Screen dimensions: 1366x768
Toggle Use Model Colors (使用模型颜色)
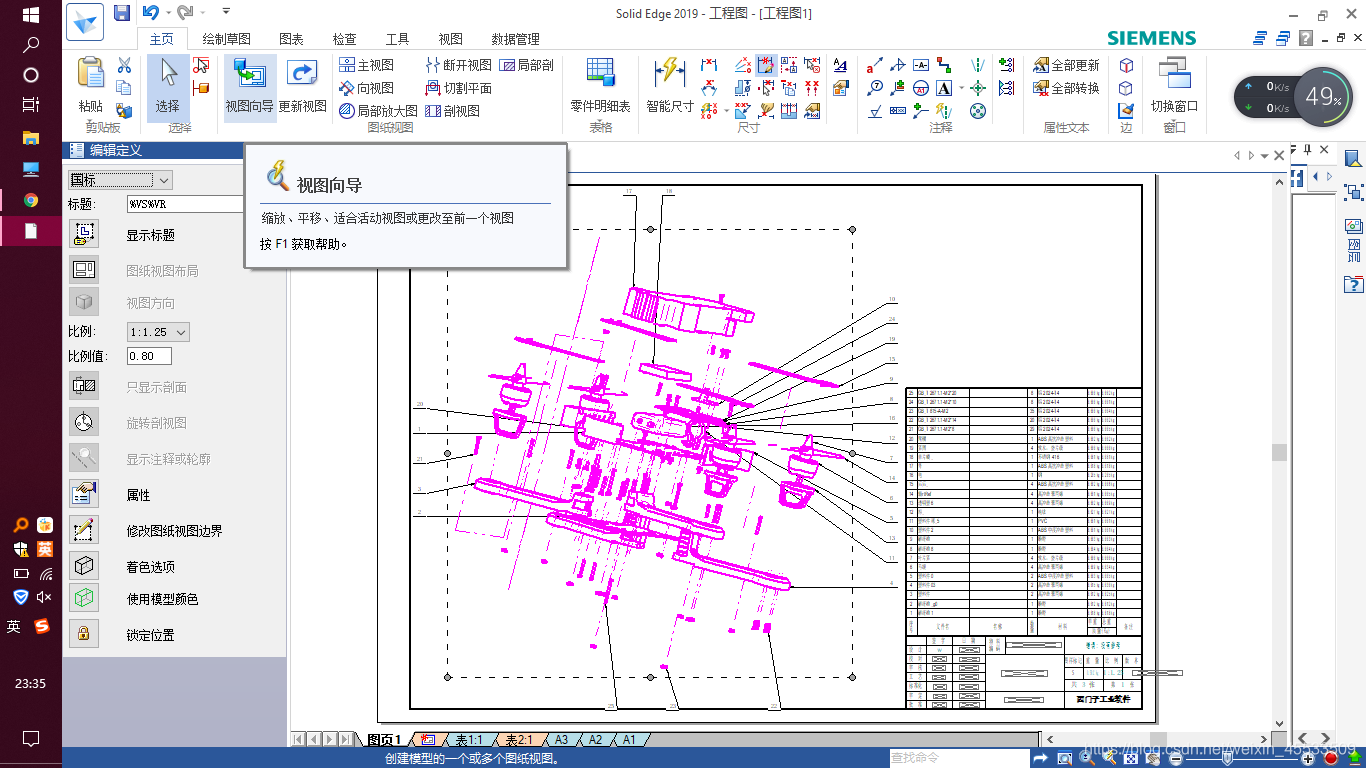pyautogui.click(x=84, y=598)
